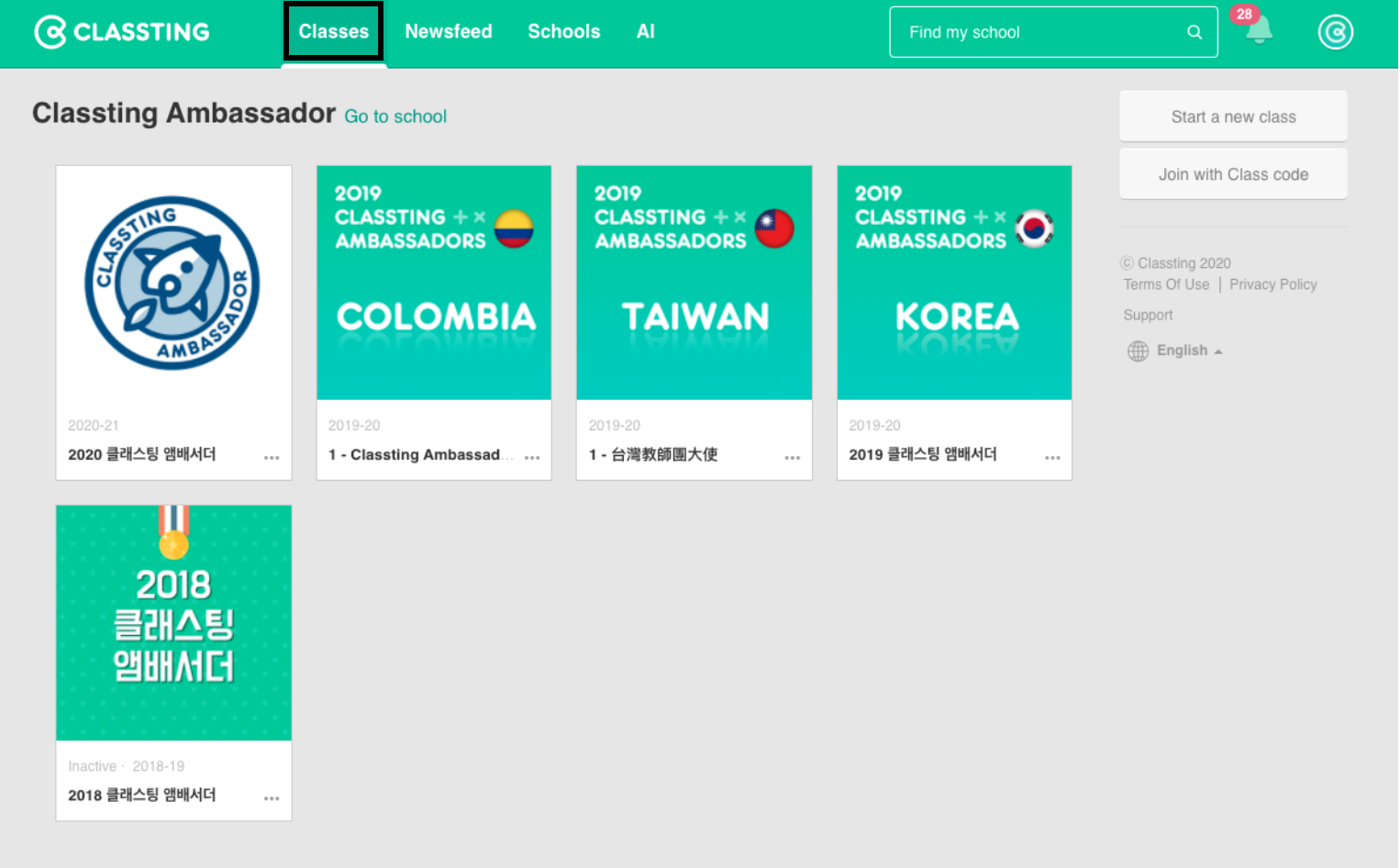Click the search magnifier icon

click(x=1194, y=32)
